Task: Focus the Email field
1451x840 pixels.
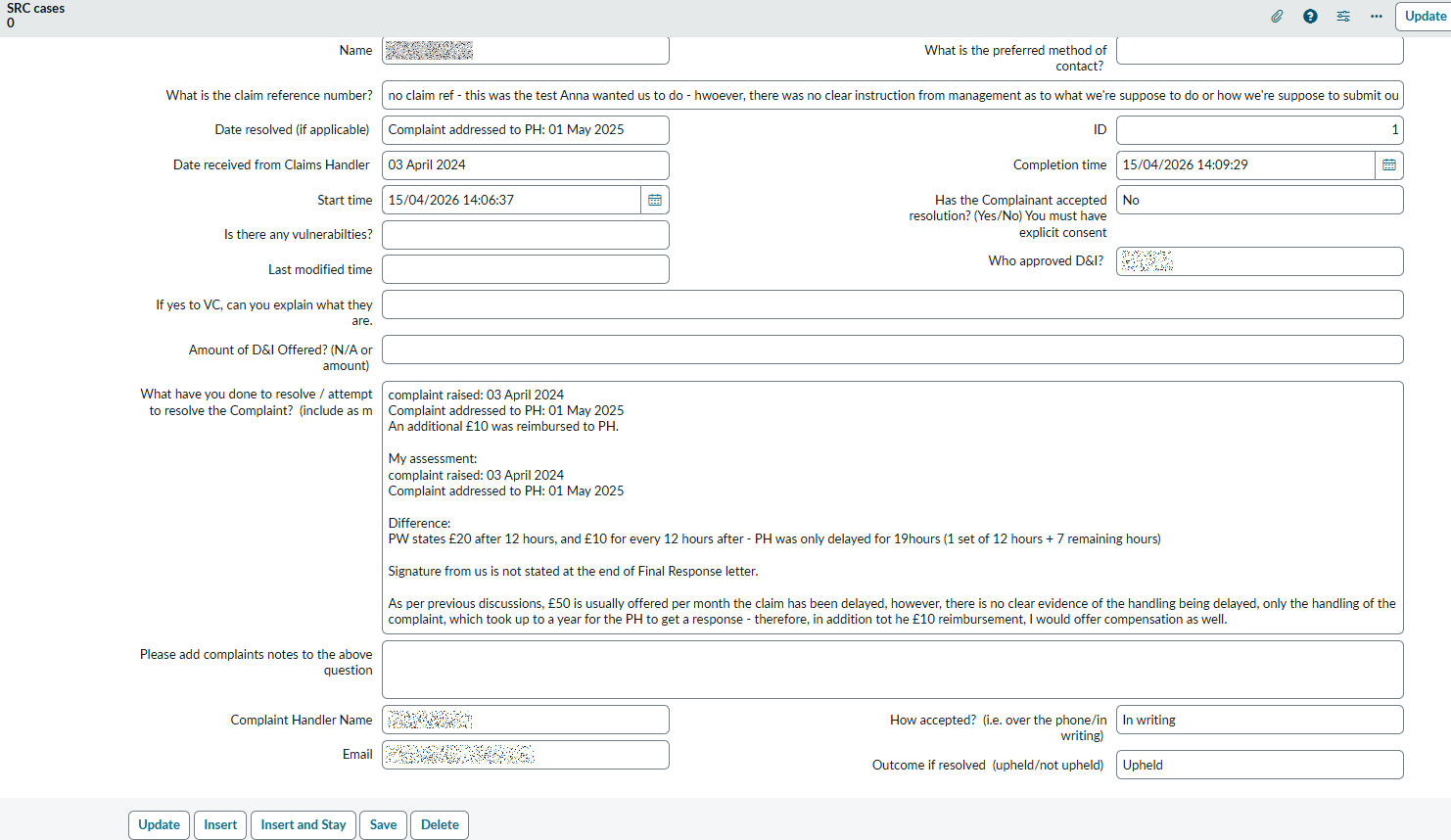Action: tap(526, 755)
